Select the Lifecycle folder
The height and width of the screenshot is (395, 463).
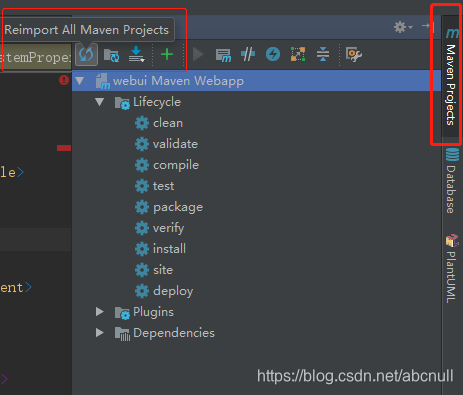148,102
